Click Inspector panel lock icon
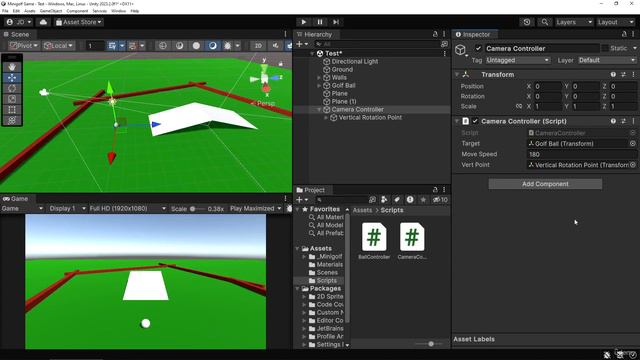Image resolution: width=640 pixels, height=360 pixels. coord(624,34)
